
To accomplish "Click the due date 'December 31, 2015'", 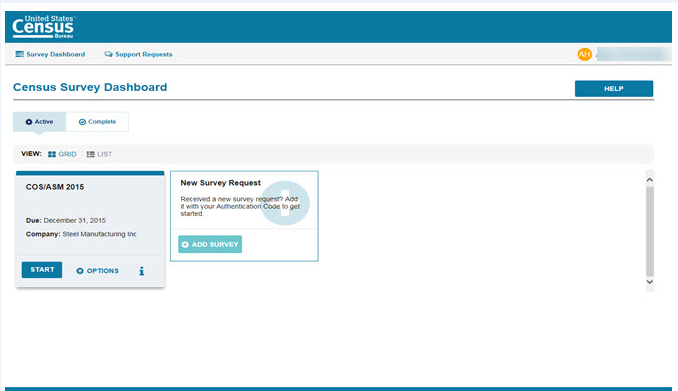I will pos(75,220).
